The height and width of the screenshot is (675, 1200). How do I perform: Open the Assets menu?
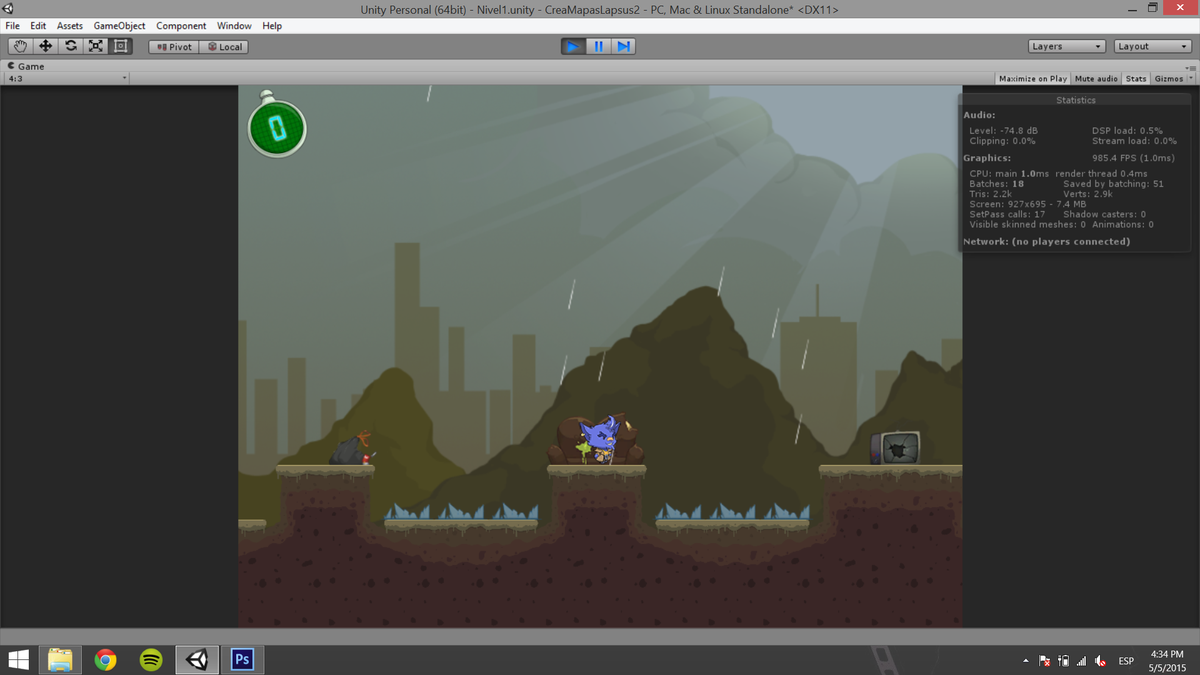[x=70, y=26]
